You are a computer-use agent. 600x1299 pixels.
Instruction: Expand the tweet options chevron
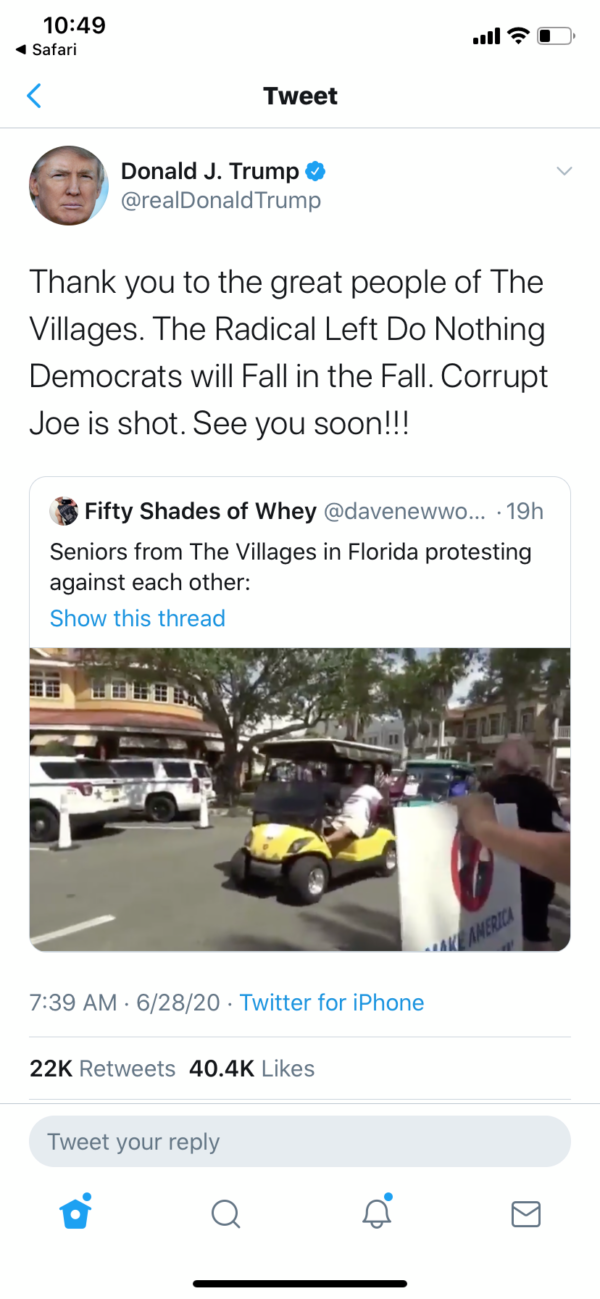pos(564,171)
